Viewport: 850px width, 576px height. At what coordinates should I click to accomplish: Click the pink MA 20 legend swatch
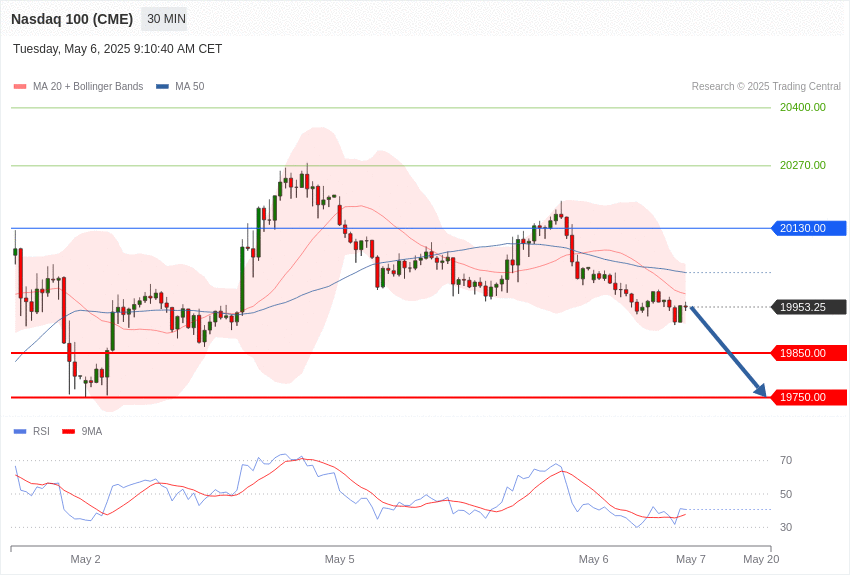coord(20,87)
